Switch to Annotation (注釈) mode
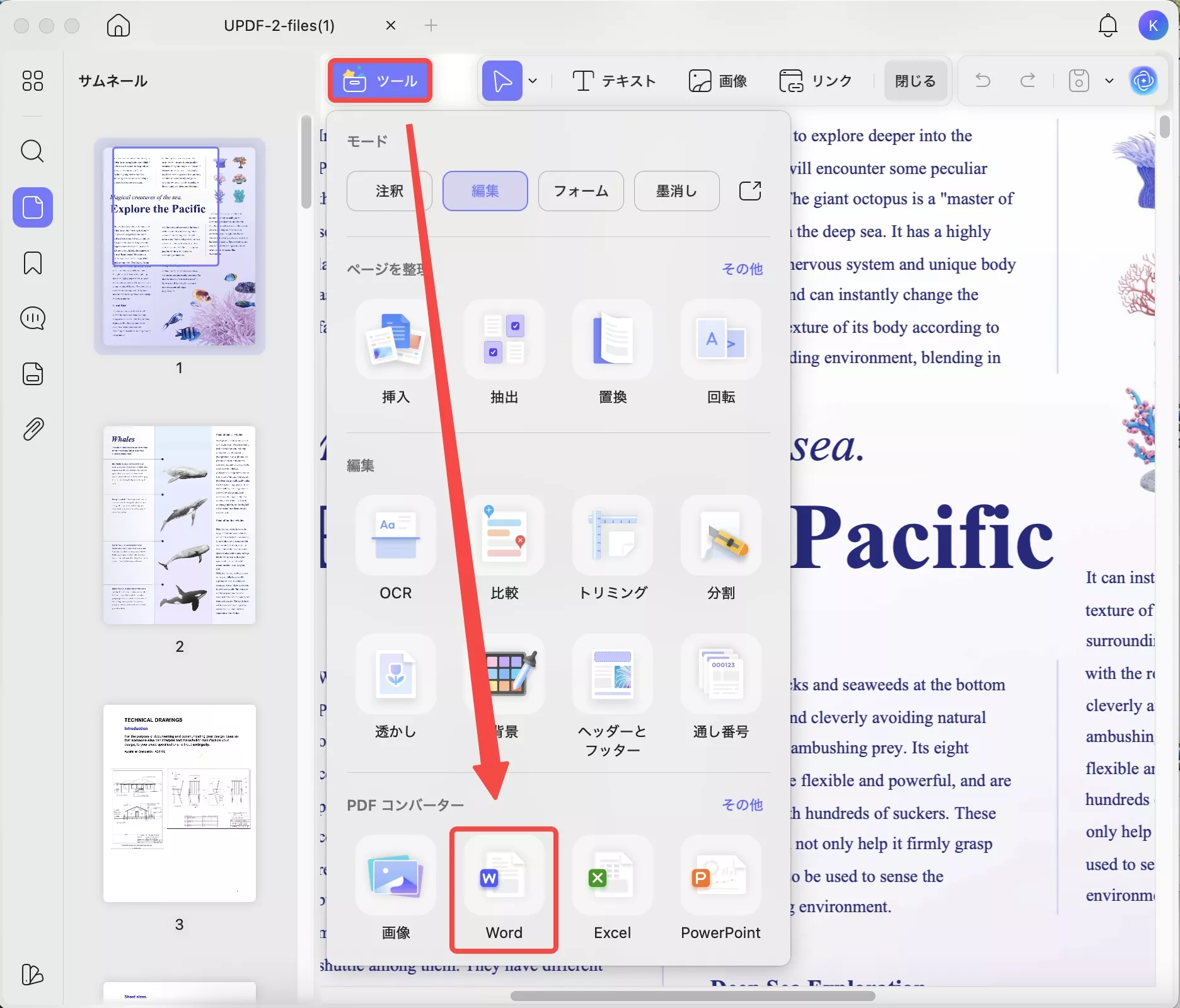 point(390,191)
